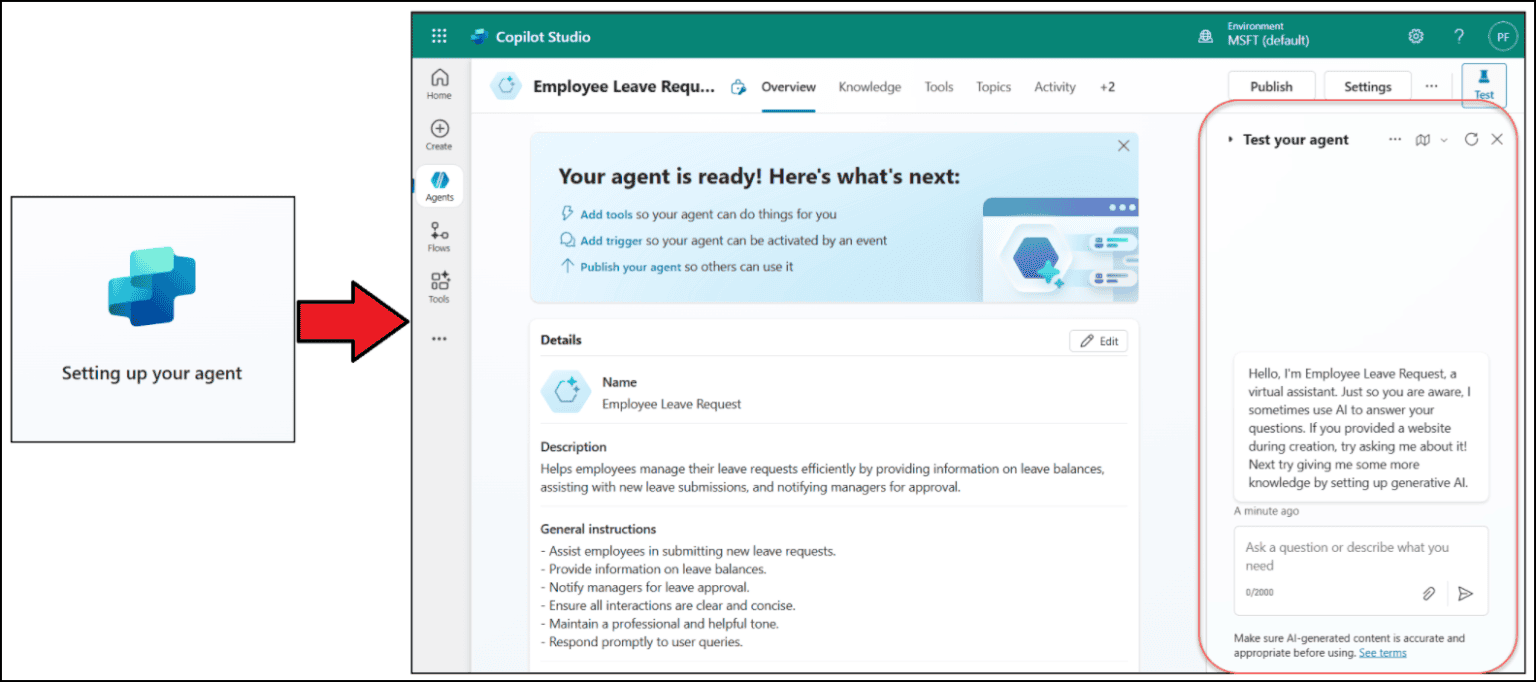Toggle the Test pane button
Viewport: 1536px width, 682px height.
click(1483, 85)
